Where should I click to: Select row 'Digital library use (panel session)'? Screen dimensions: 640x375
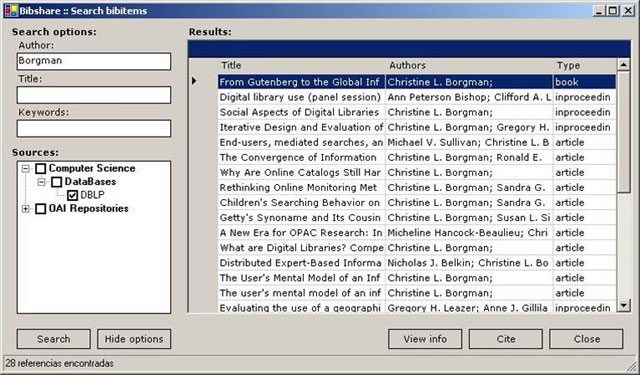[417, 97]
